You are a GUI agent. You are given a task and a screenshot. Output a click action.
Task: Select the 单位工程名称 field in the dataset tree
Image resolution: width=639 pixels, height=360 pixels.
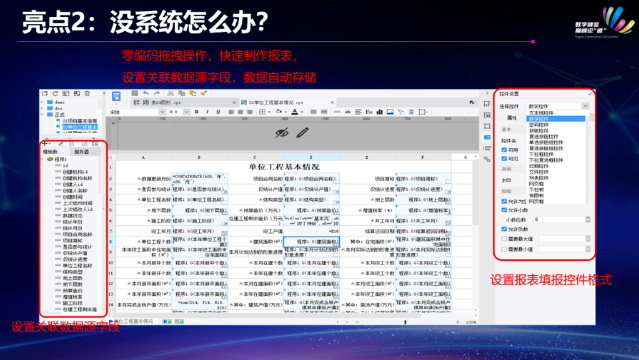click(77, 265)
